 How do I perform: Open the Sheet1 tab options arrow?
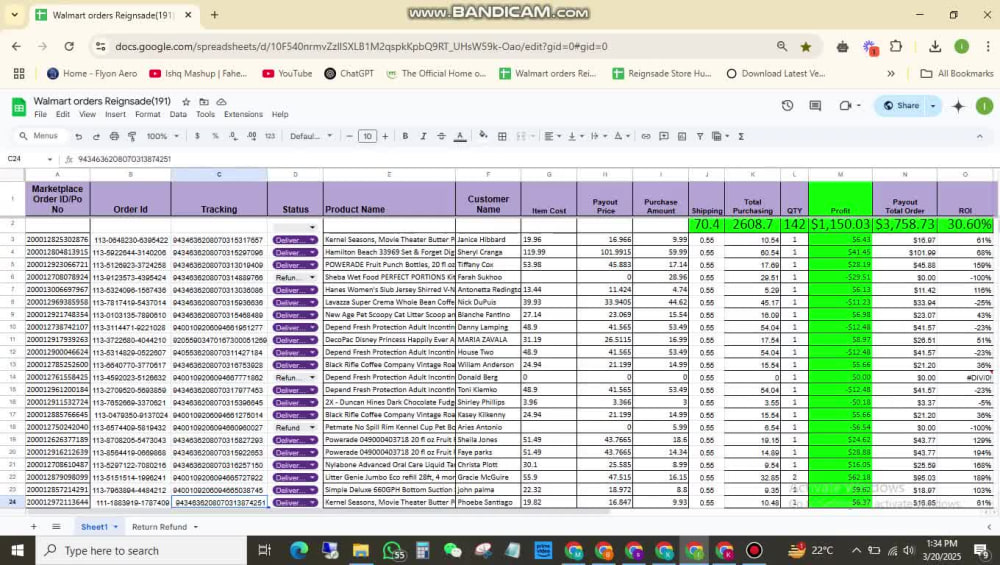click(x=115, y=527)
